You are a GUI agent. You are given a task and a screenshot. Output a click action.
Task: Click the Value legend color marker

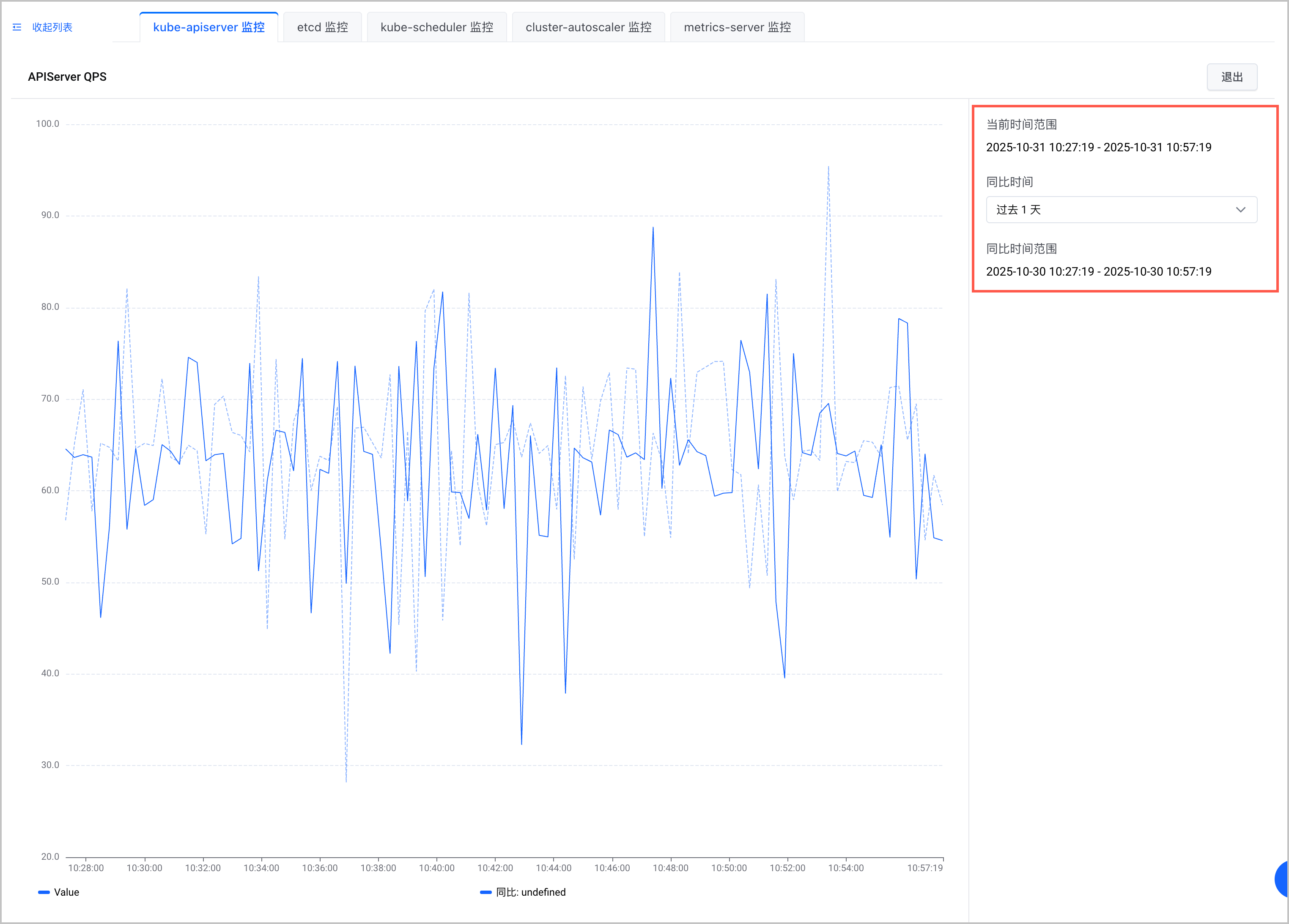44,892
